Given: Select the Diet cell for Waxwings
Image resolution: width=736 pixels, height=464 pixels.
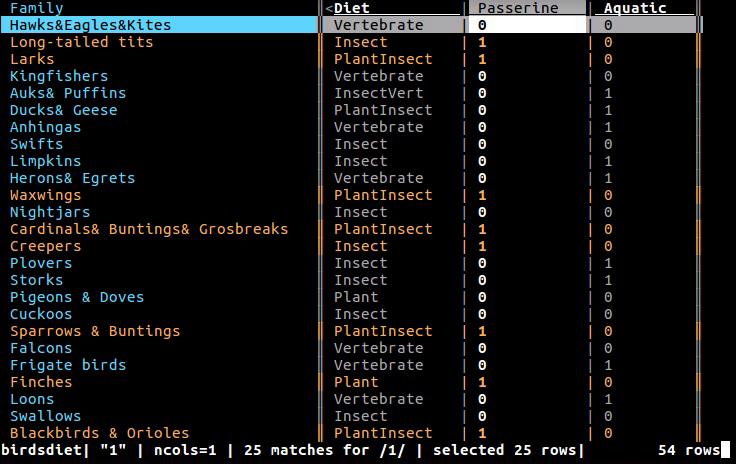Looking at the screenshot, I should [383, 195].
